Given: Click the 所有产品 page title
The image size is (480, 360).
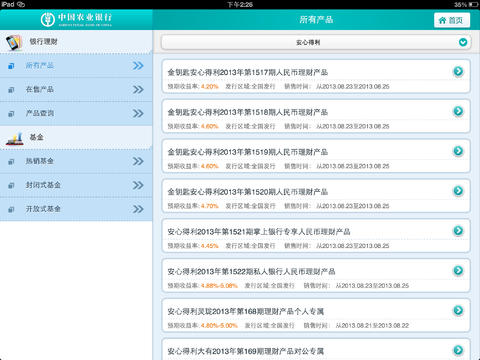Looking at the screenshot, I should click(x=316, y=20).
